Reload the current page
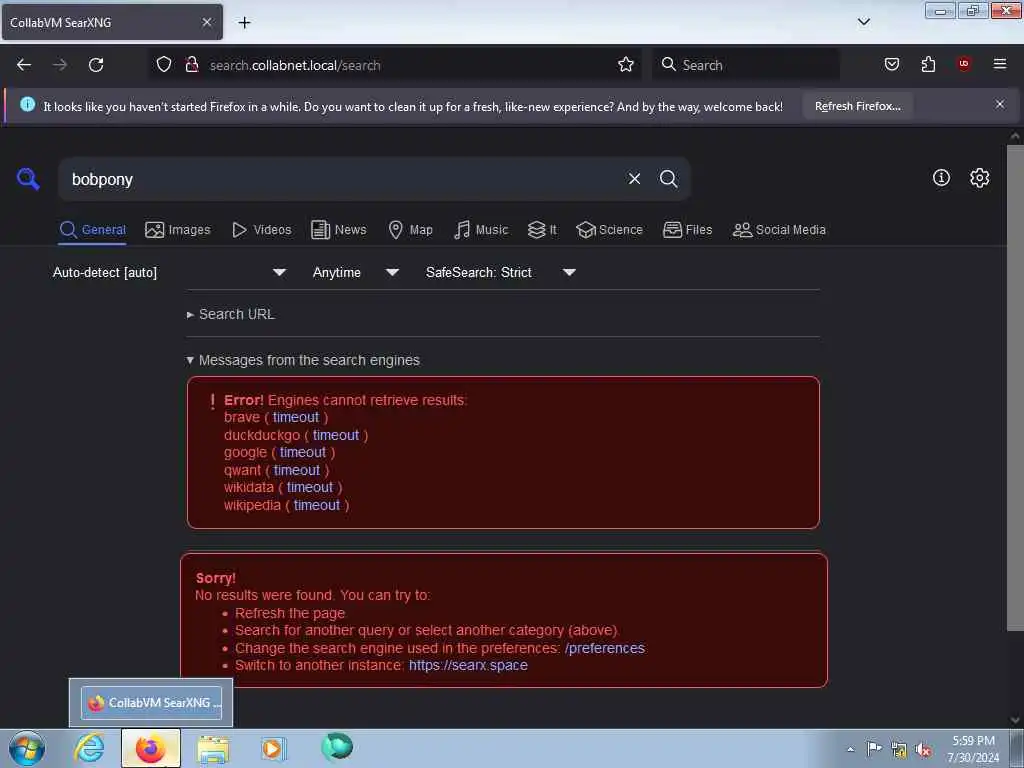1024x768 pixels. (x=96, y=65)
